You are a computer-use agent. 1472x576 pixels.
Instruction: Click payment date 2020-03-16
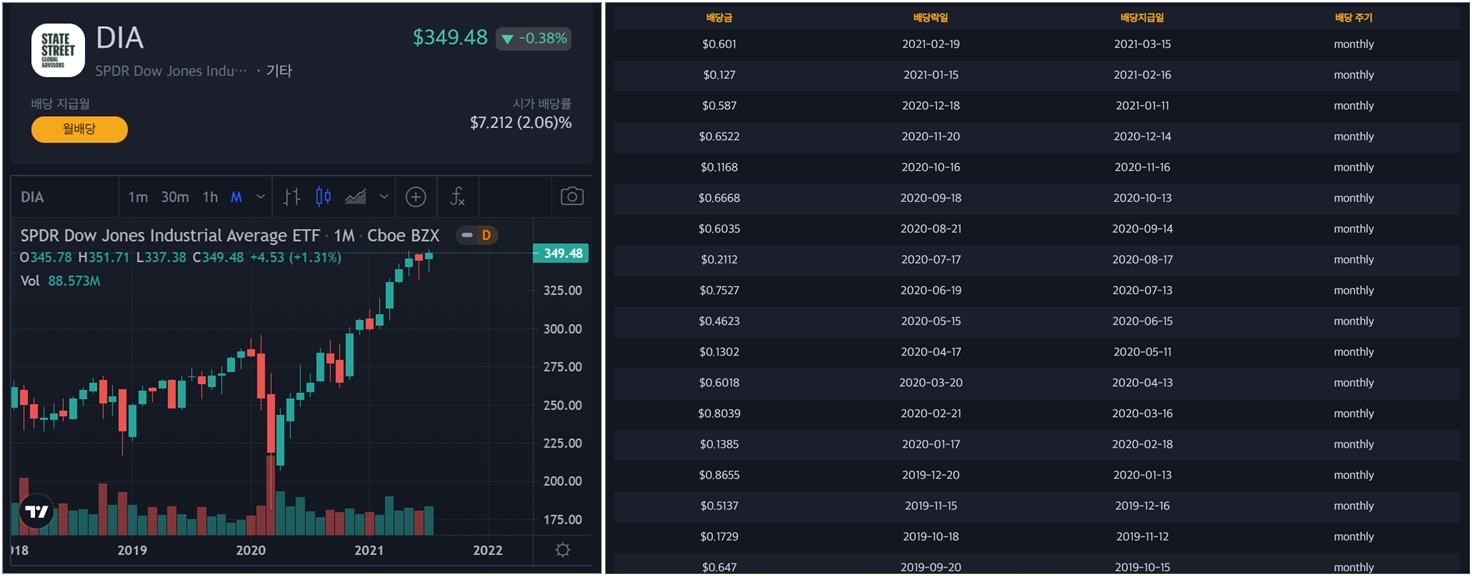pyautogui.click(x=1142, y=414)
